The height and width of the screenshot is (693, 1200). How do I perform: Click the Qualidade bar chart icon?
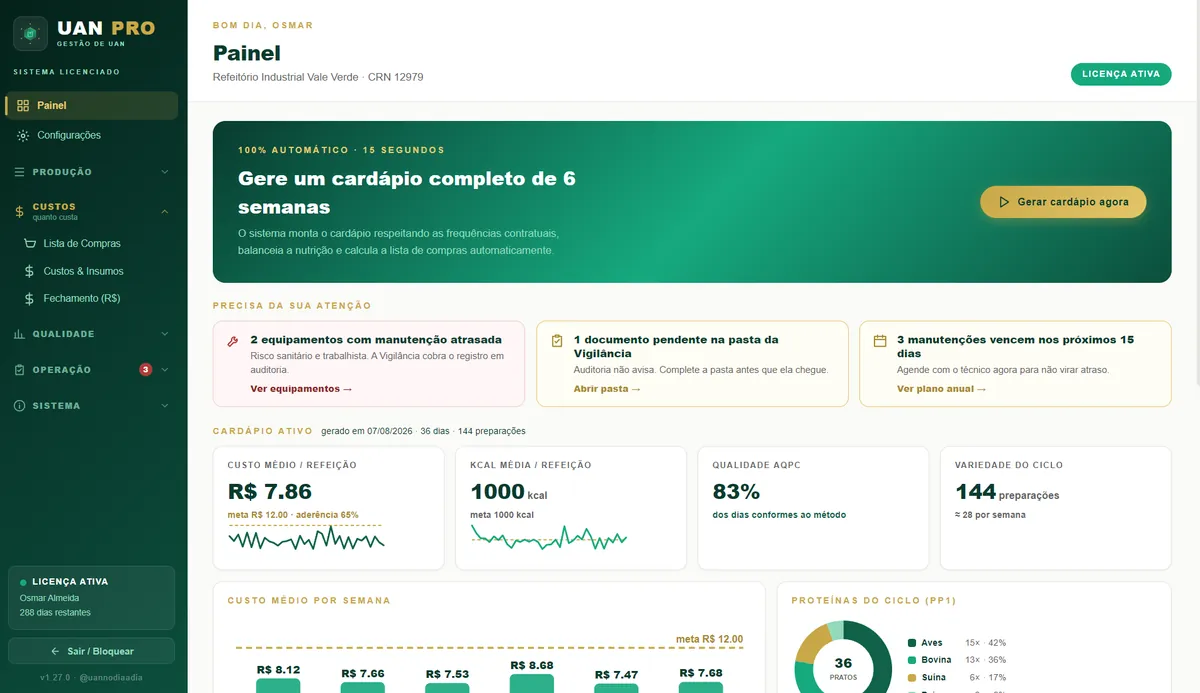[x=20, y=334]
